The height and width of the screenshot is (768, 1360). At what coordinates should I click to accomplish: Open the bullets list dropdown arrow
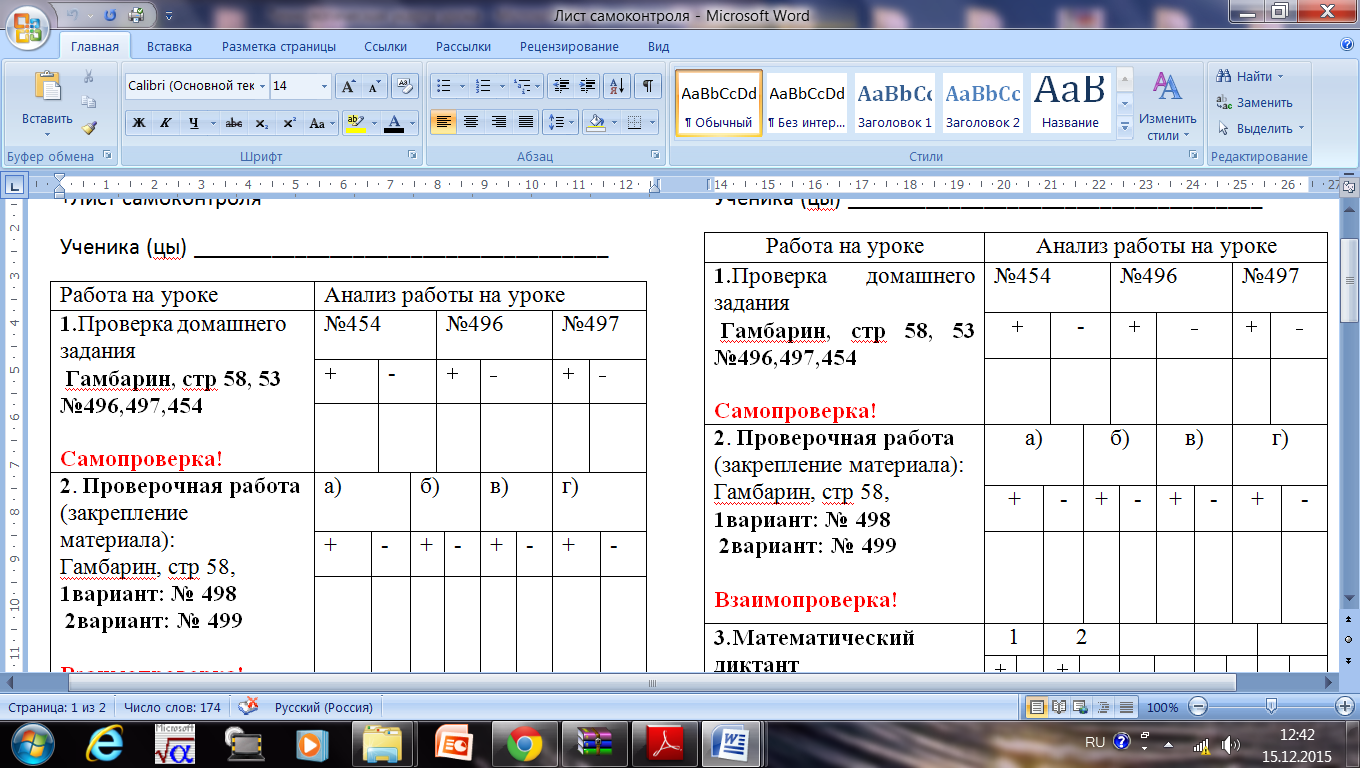[461, 87]
